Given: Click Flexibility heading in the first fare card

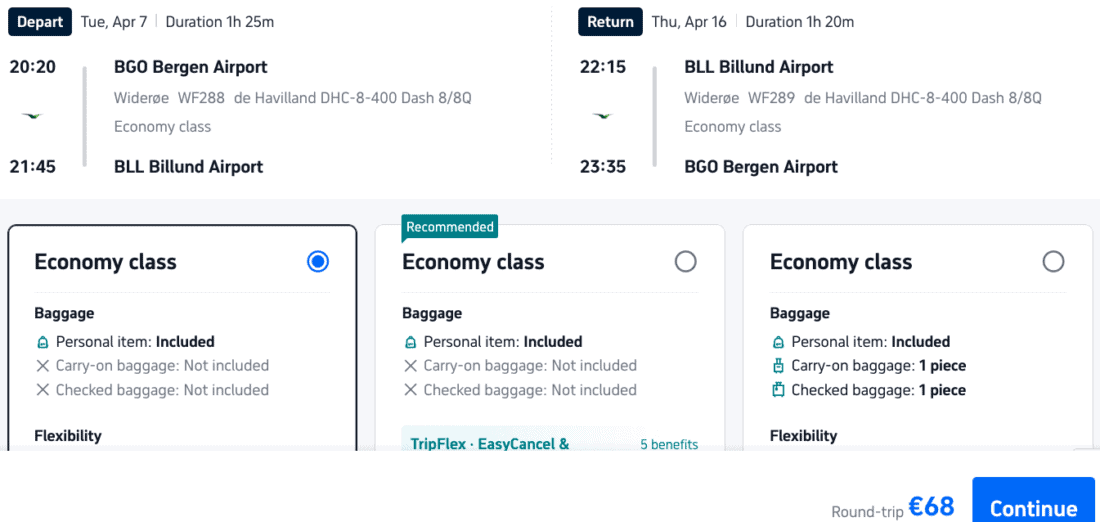Looking at the screenshot, I should (x=68, y=436).
